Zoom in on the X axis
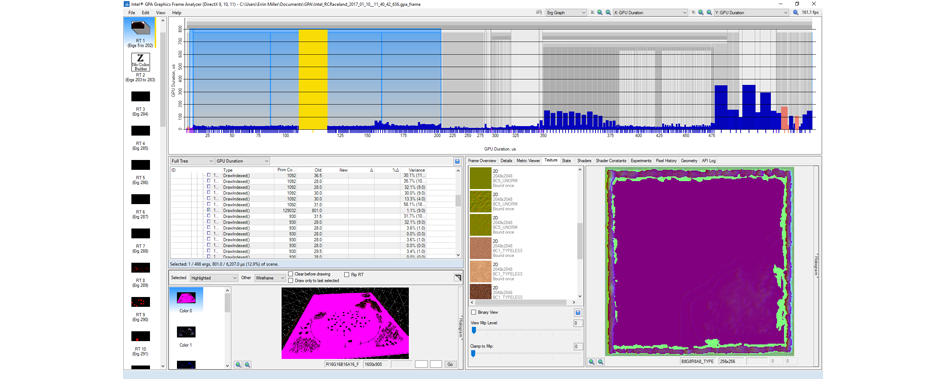The width and height of the screenshot is (947, 379). click(x=599, y=12)
